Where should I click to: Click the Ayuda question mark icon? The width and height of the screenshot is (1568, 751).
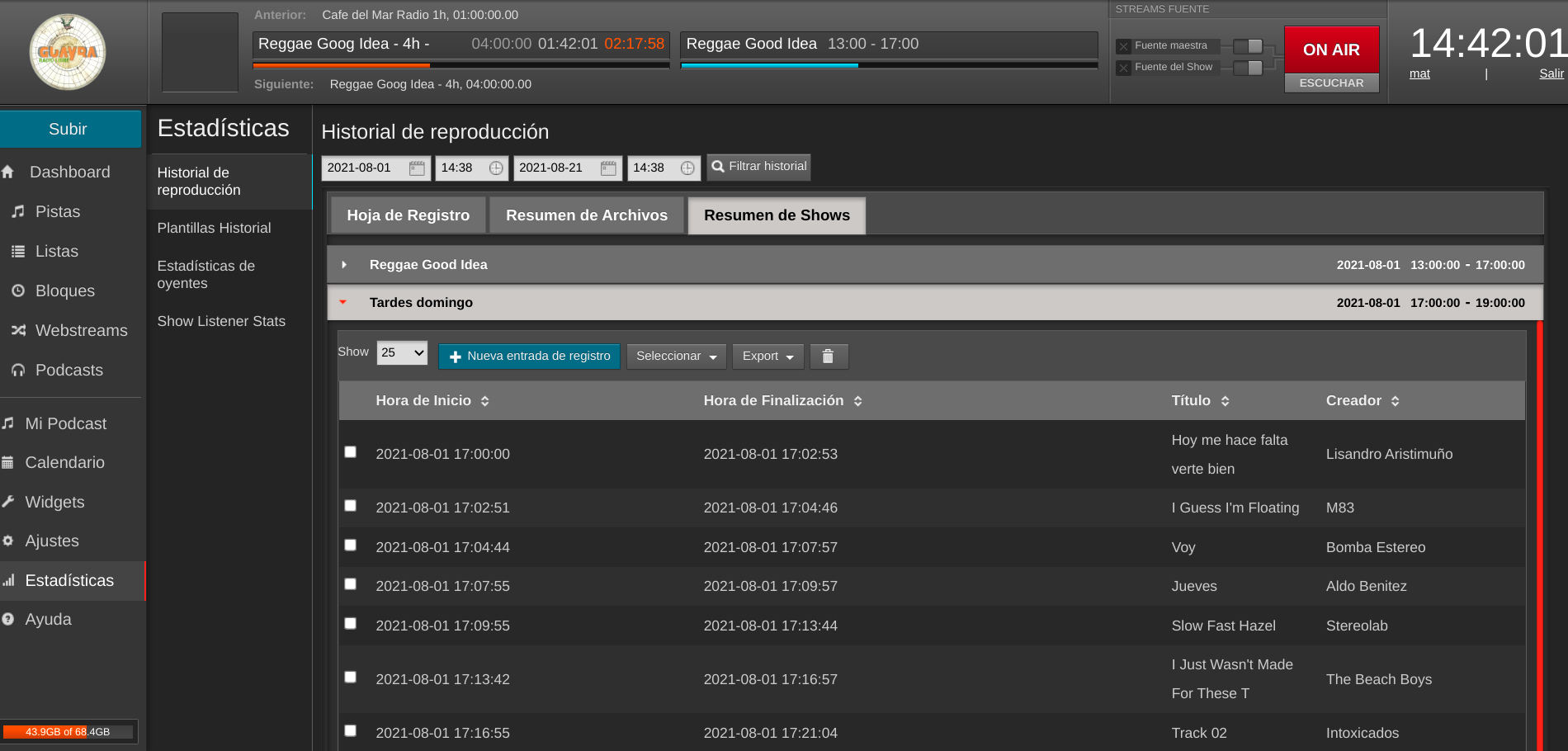coord(8,619)
